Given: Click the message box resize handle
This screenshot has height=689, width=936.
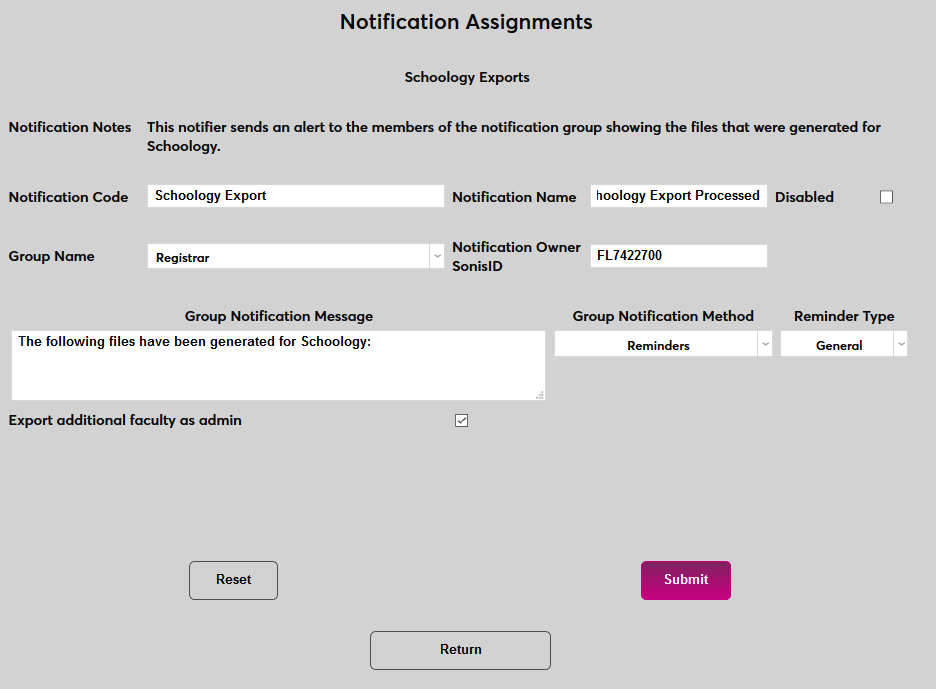Looking at the screenshot, I should 538,396.
